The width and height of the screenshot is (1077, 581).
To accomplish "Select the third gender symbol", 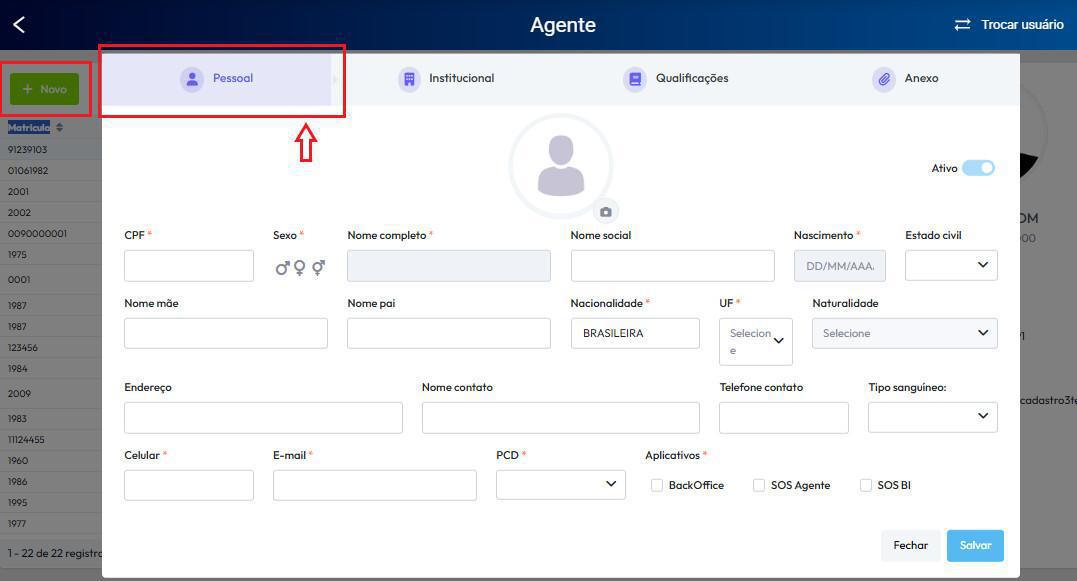I will [319, 268].
